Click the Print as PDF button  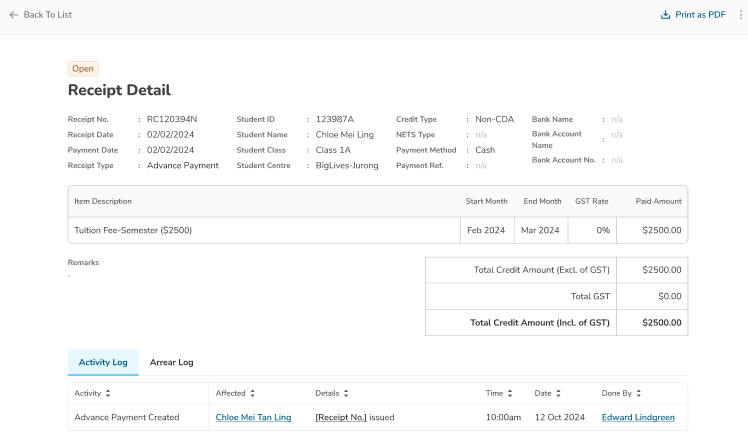tap(693, 15)
